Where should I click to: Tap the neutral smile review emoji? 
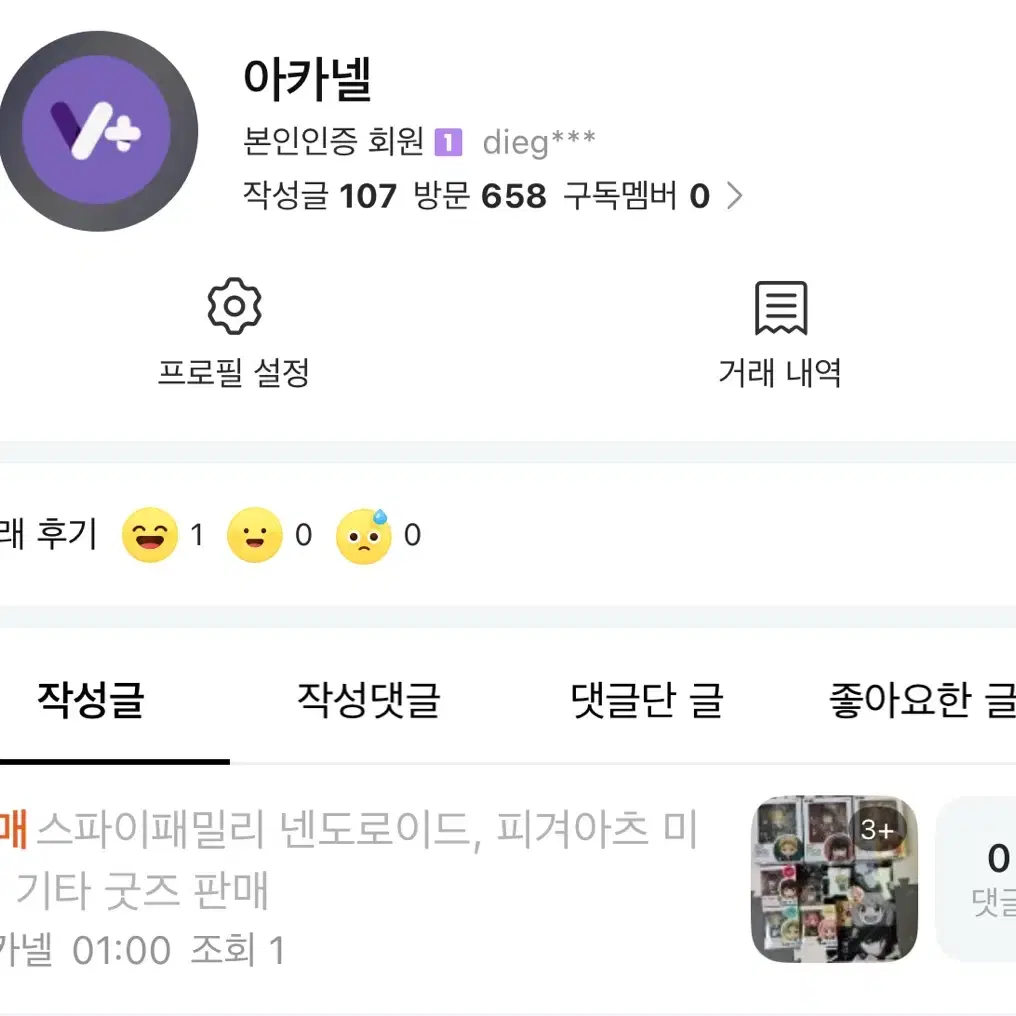click(x=255, y=535)
